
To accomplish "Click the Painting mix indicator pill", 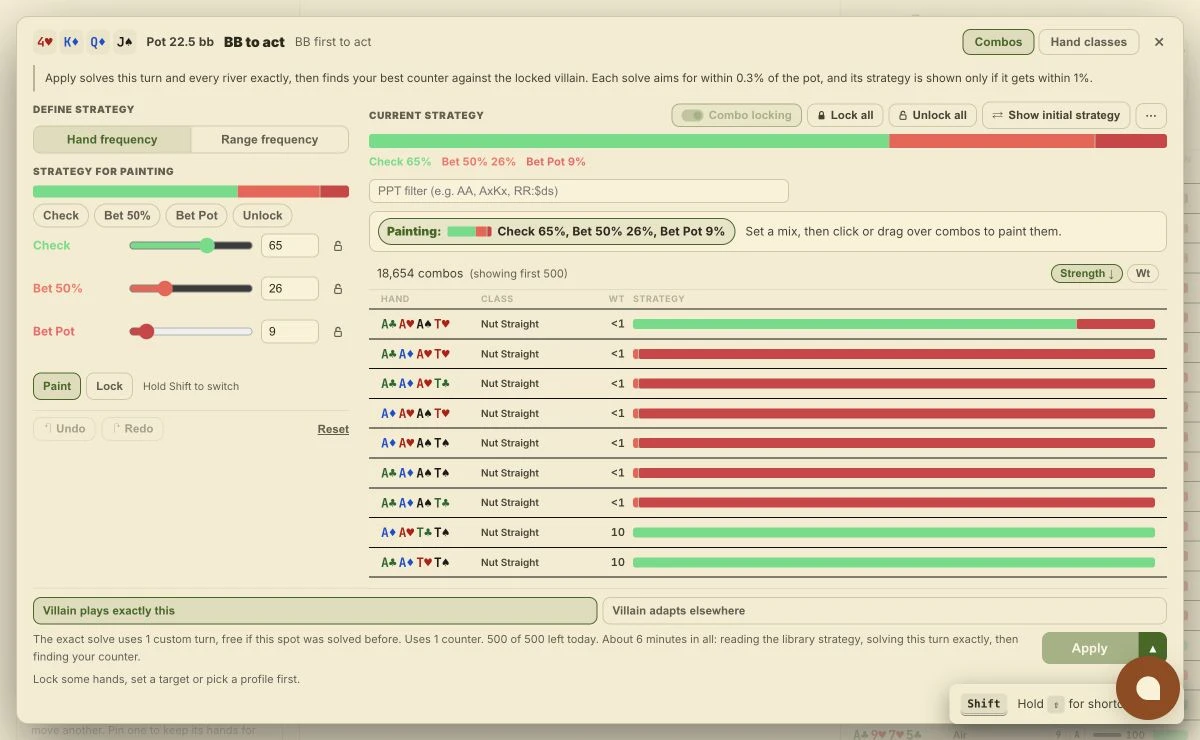I will (x=557, y=231).
